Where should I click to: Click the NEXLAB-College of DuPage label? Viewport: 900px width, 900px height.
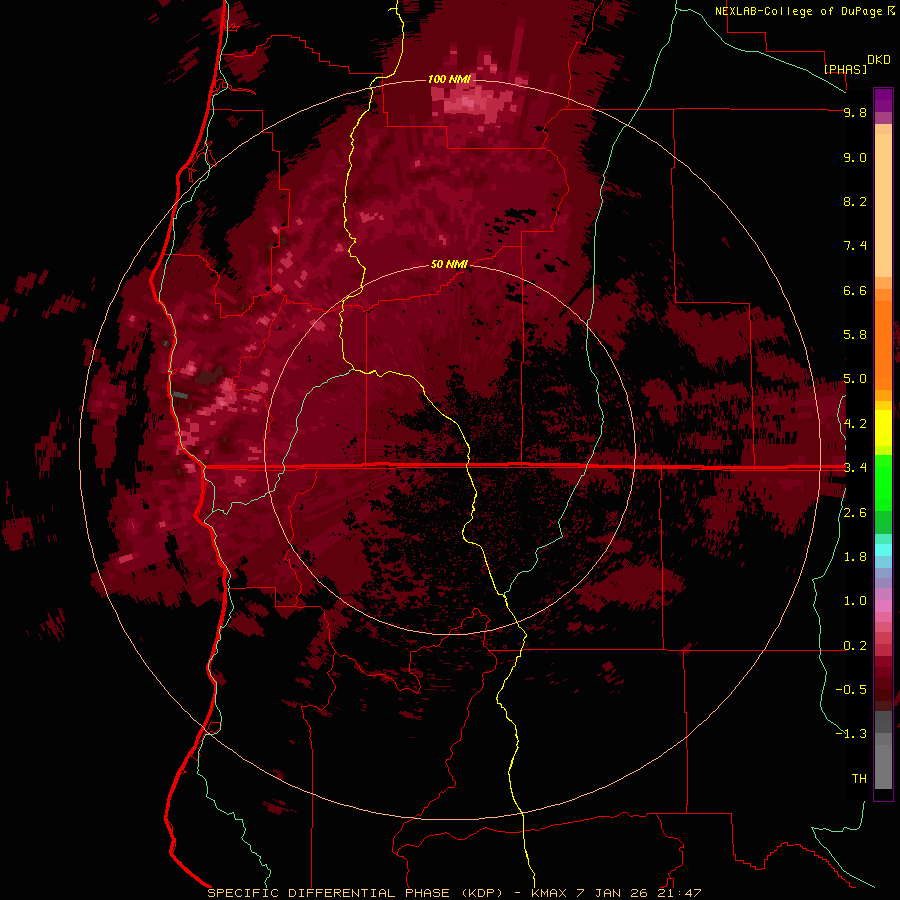(x=798, y=11)
